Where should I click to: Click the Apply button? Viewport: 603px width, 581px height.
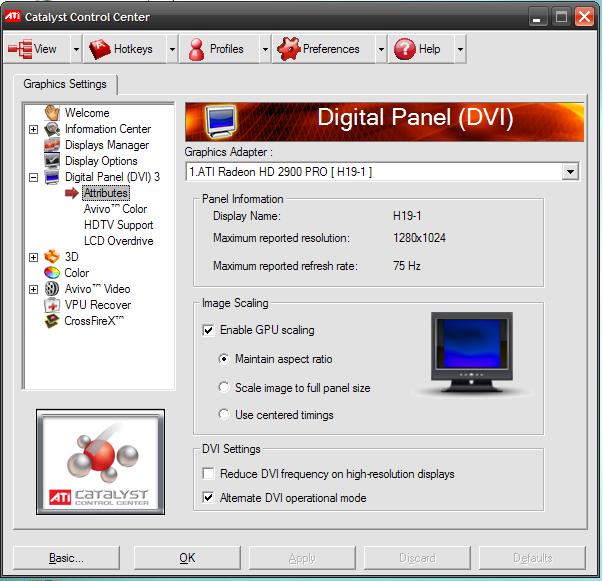coord(302,558)
